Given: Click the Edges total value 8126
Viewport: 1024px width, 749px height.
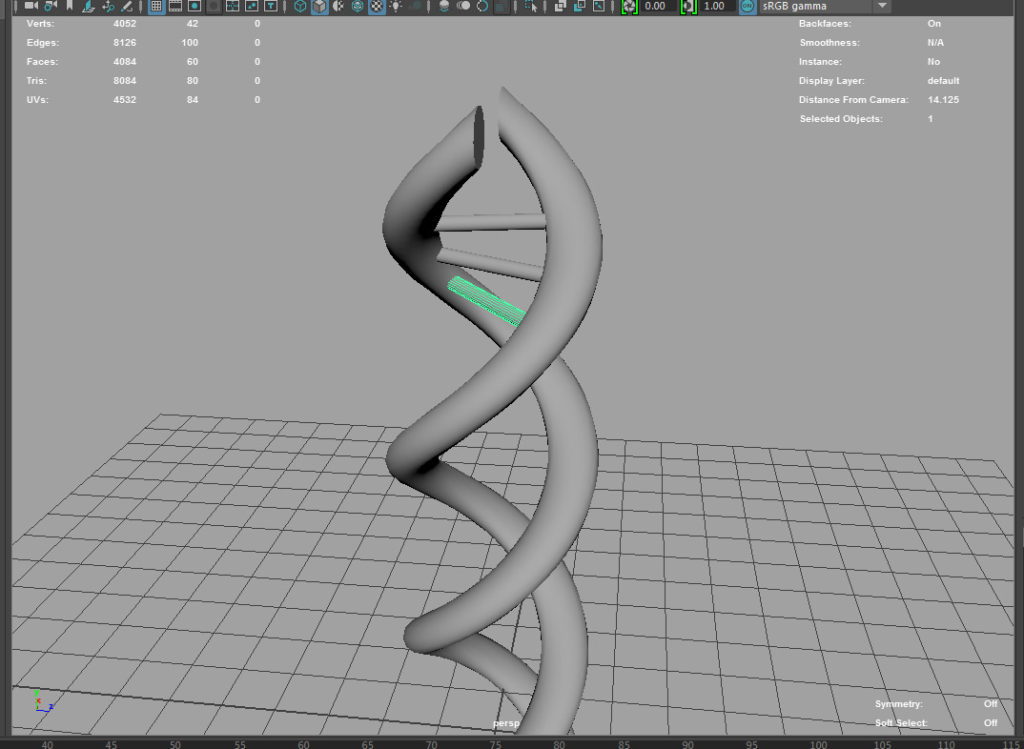Looking at the screenshot, I should 125,42.
